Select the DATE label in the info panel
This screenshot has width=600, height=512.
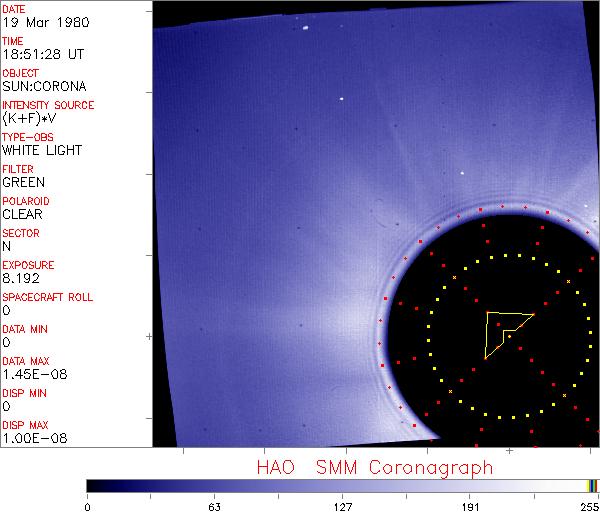pos(14,9)
